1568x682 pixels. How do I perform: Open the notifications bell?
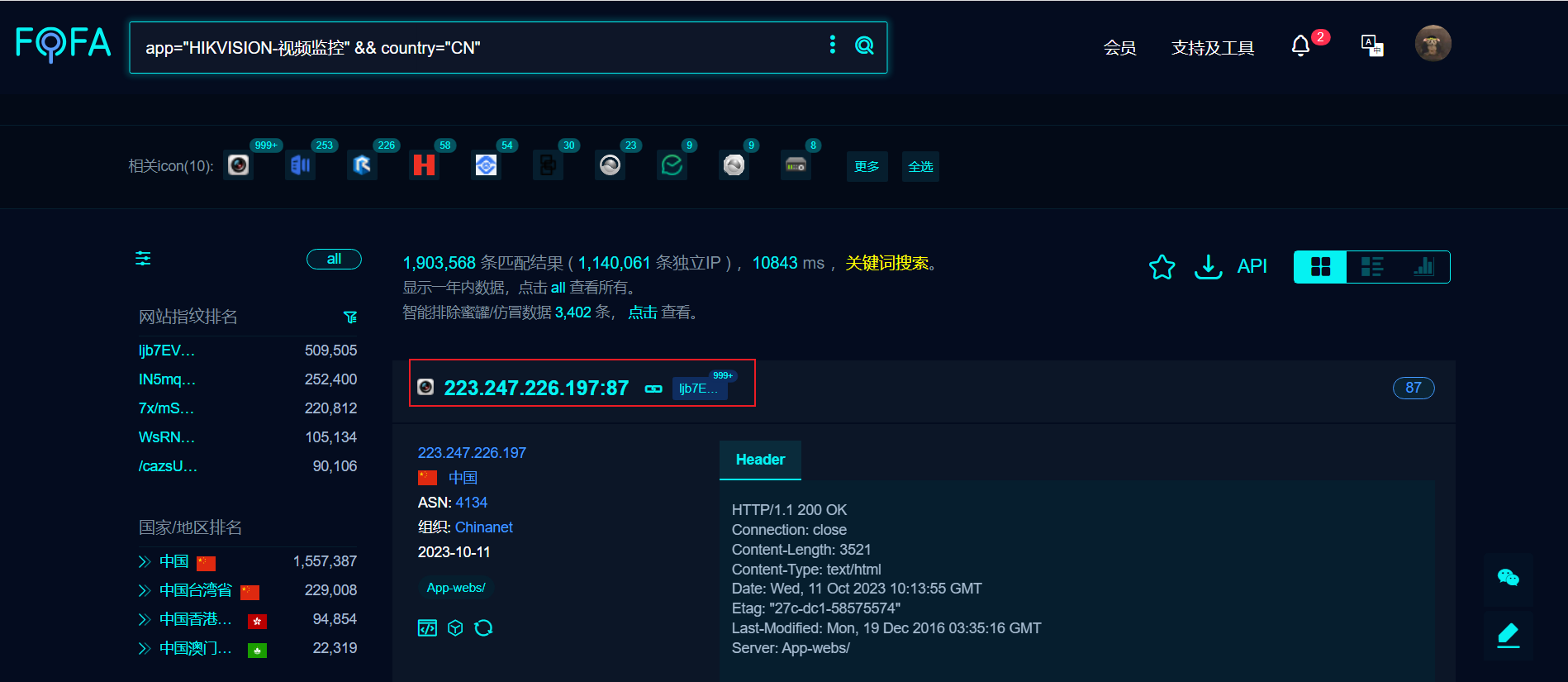[x=1300, y=45]
